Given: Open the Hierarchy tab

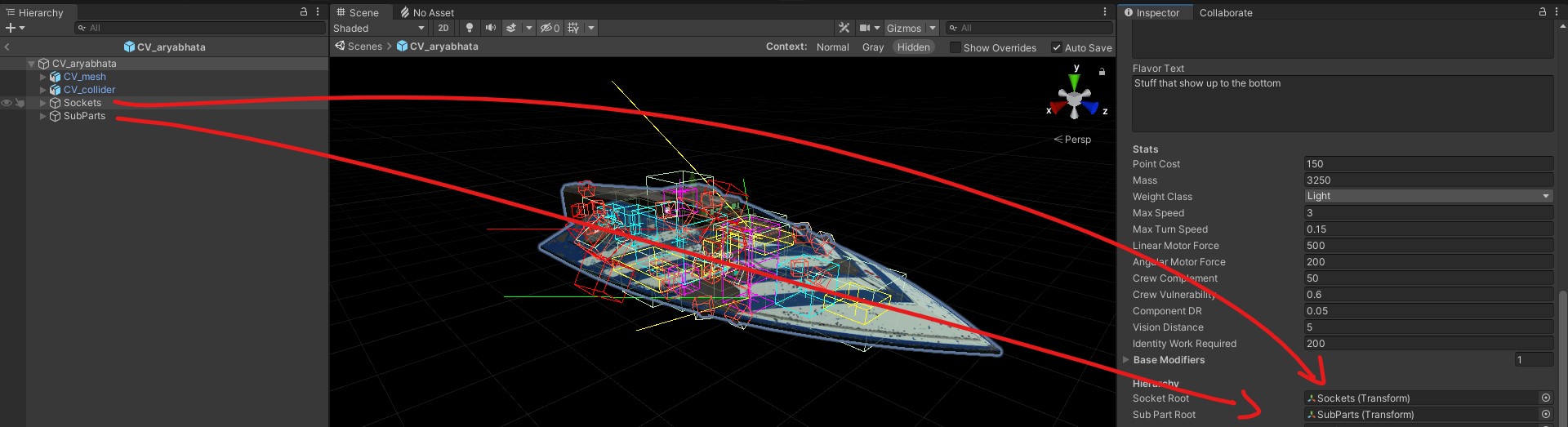Looking at the screenshot, I should (34, 12).
